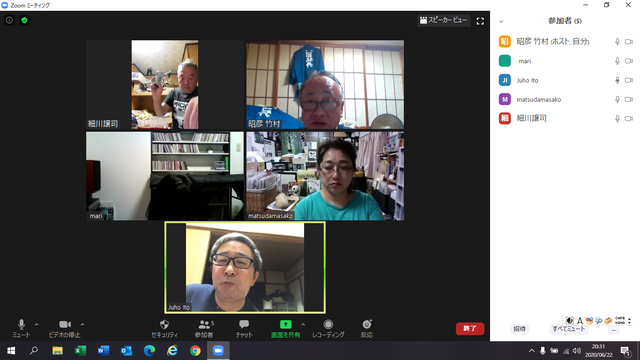
Task: Toggle microphone icon for mari
Action: click(x=617, y=61)
